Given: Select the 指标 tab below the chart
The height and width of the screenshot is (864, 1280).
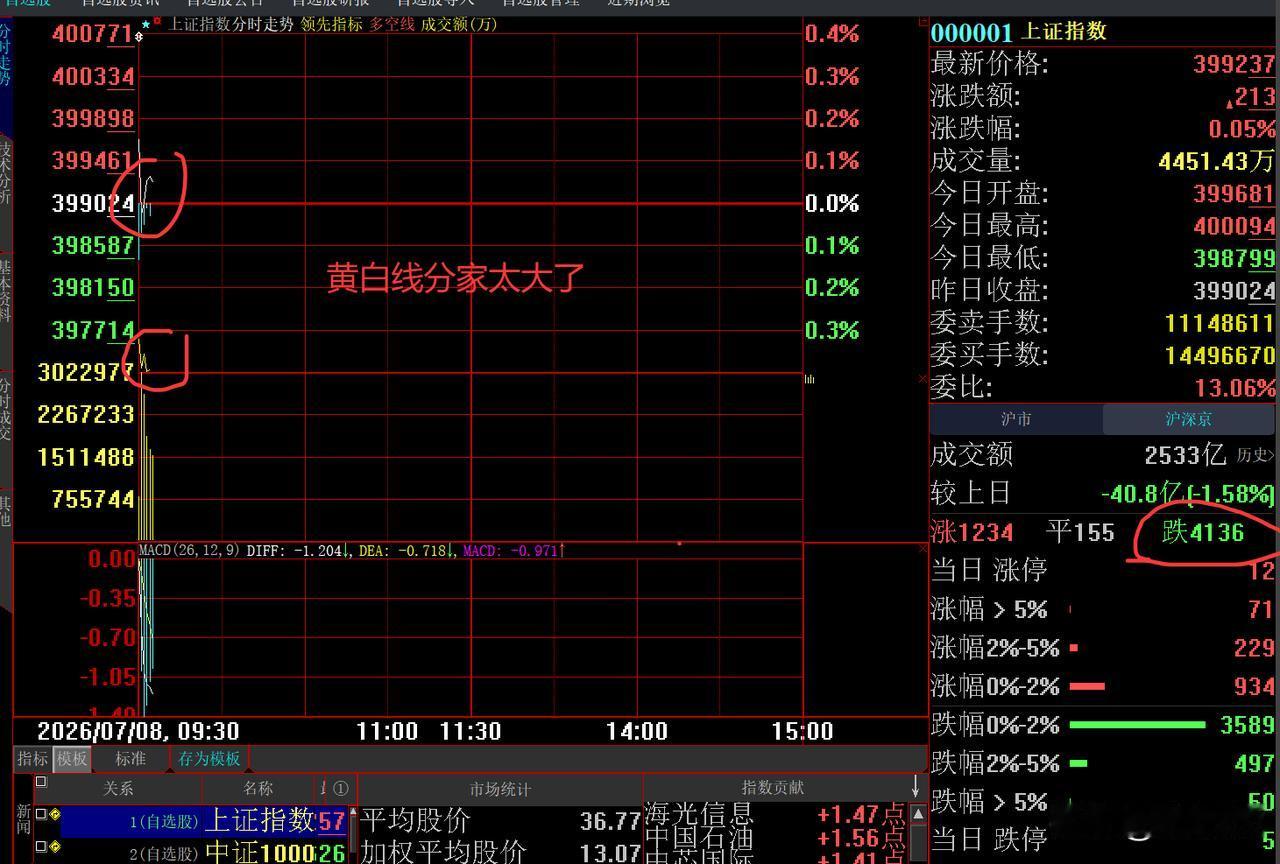Looking at the screenshot, I should 33,759.
